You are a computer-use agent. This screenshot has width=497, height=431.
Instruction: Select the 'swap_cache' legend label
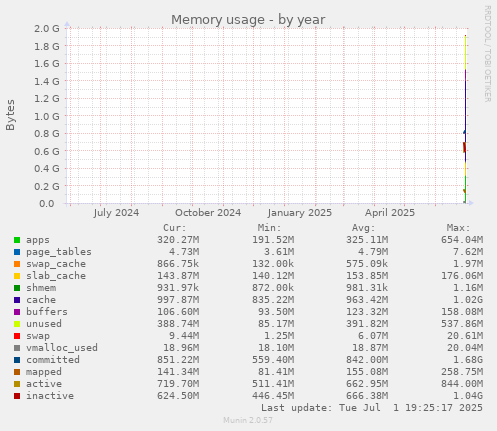[56, 264]
